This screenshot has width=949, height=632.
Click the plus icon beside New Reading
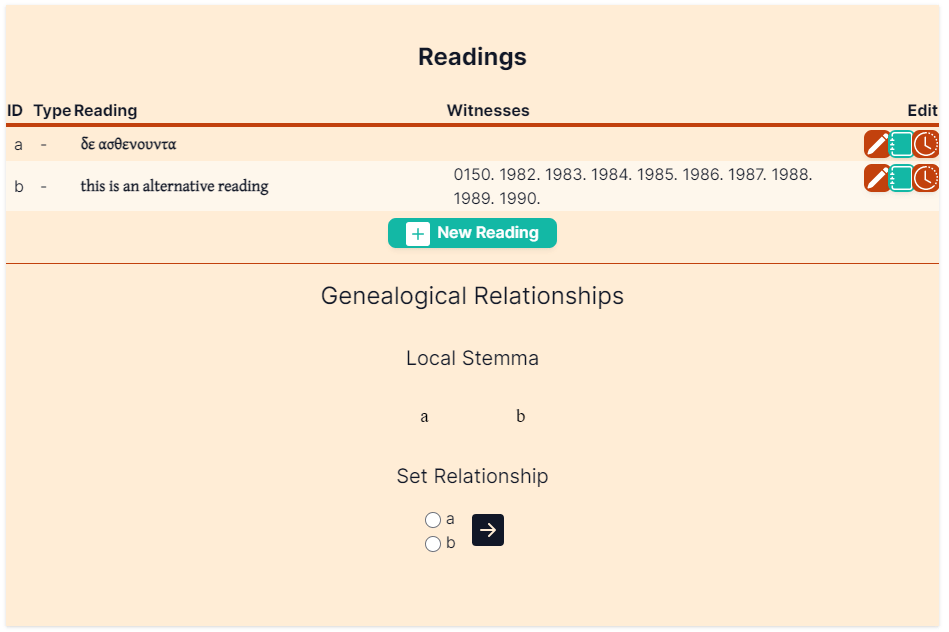[418, 234]
